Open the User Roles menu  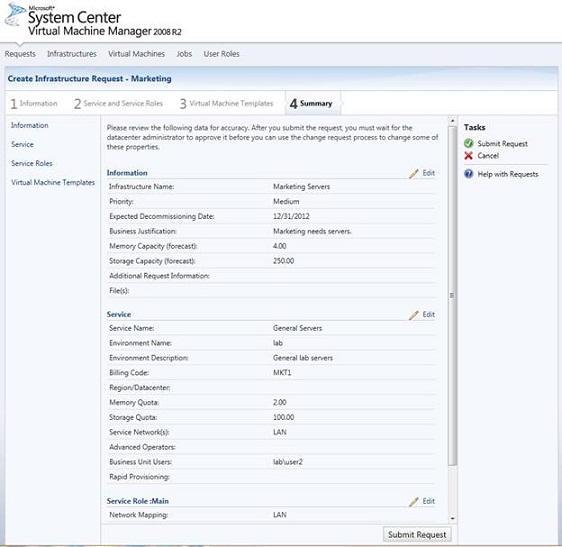point(222,54)
